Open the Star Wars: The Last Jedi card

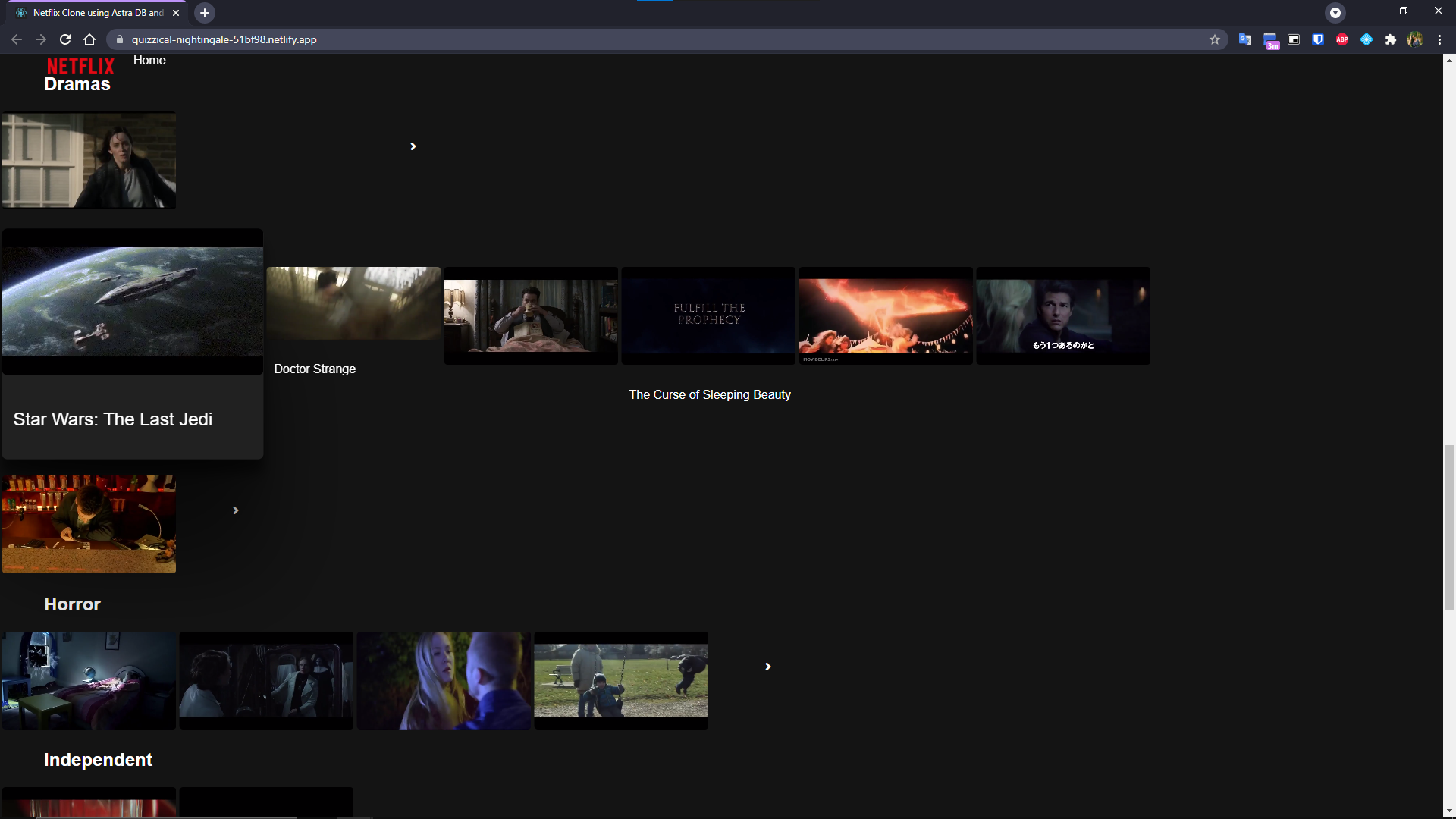pos(133,343)
